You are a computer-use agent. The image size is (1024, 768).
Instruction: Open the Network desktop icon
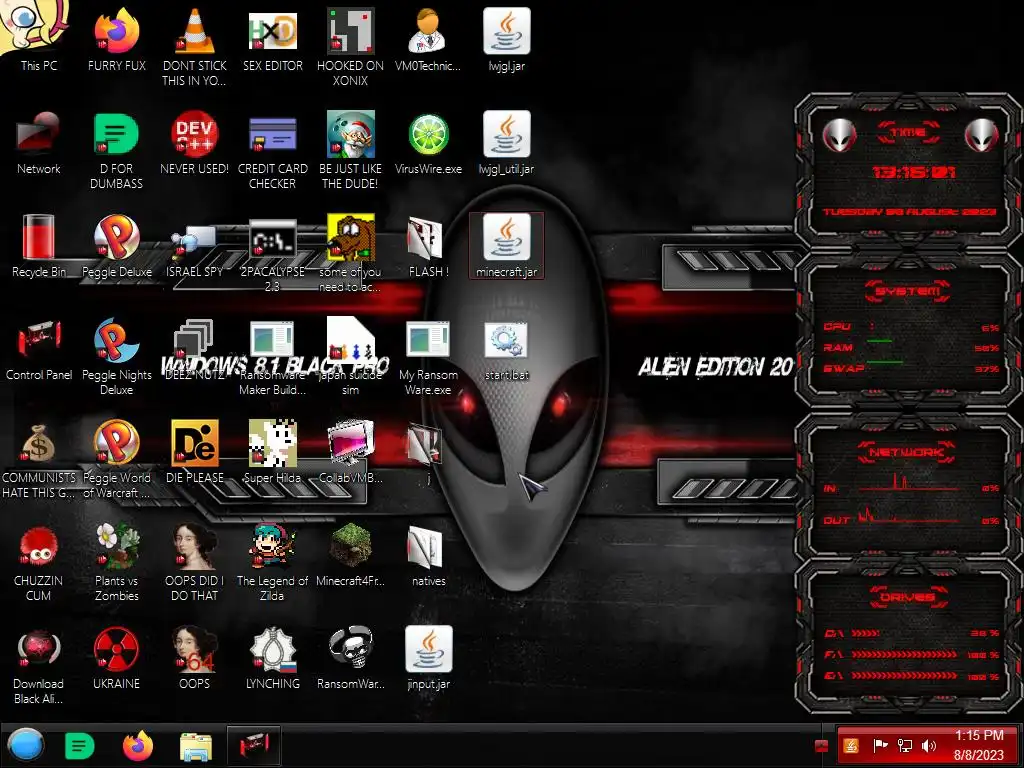click(38, 142)
